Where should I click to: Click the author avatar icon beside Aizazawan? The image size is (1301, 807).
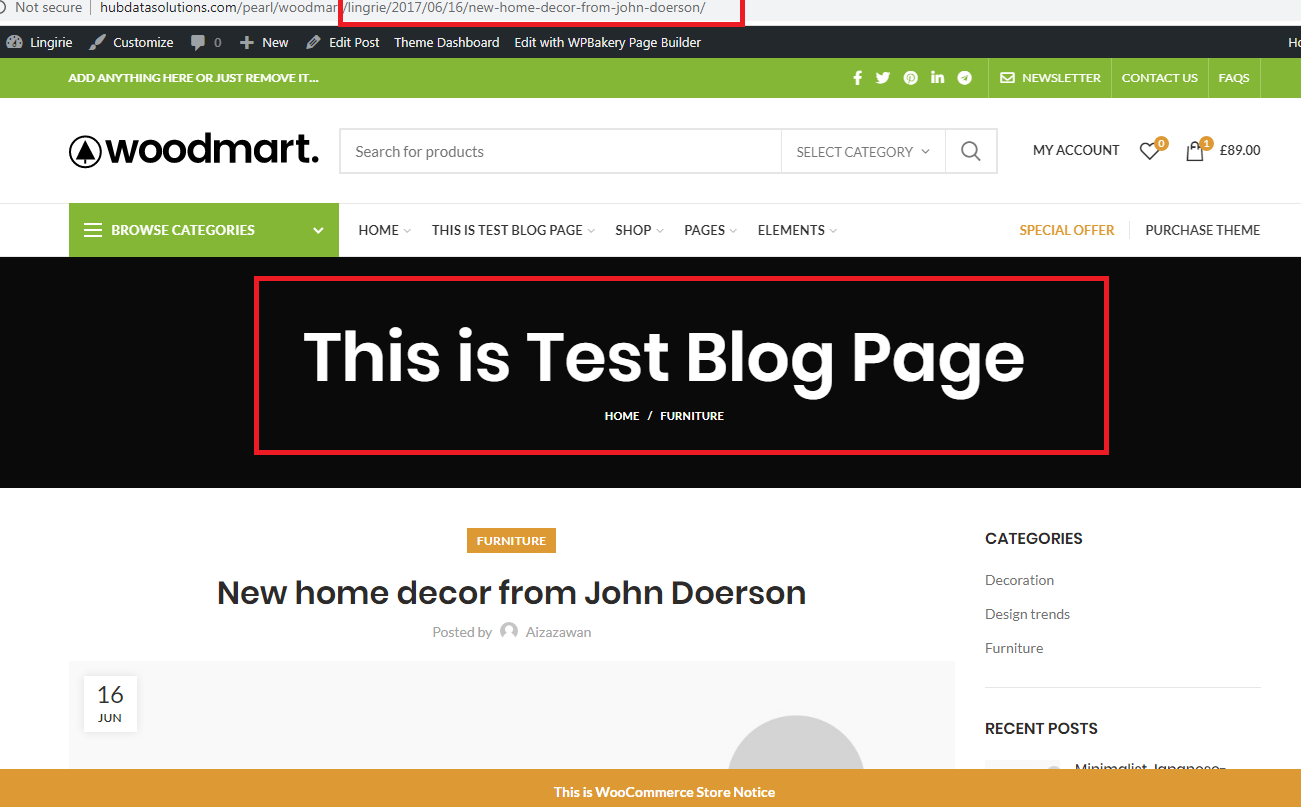click(509, 631)
